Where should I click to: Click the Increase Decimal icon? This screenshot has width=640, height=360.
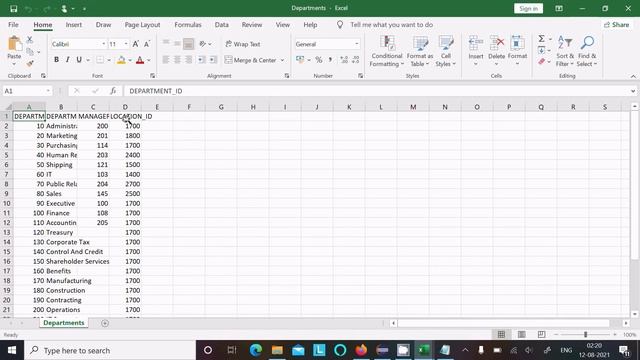pyautogui.click(x=344, y=60)
